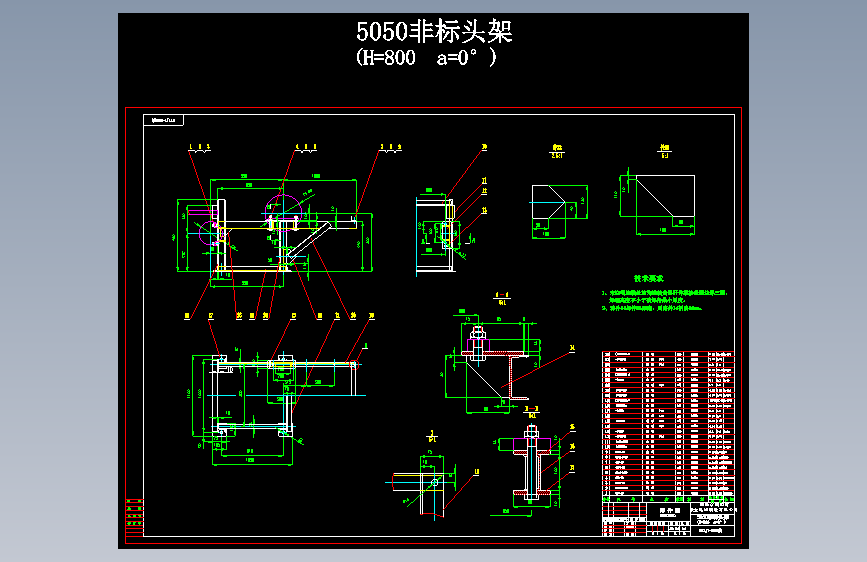
Task: Click the subtitle "(H=800 a=0°)"
Action: point(426,57)
